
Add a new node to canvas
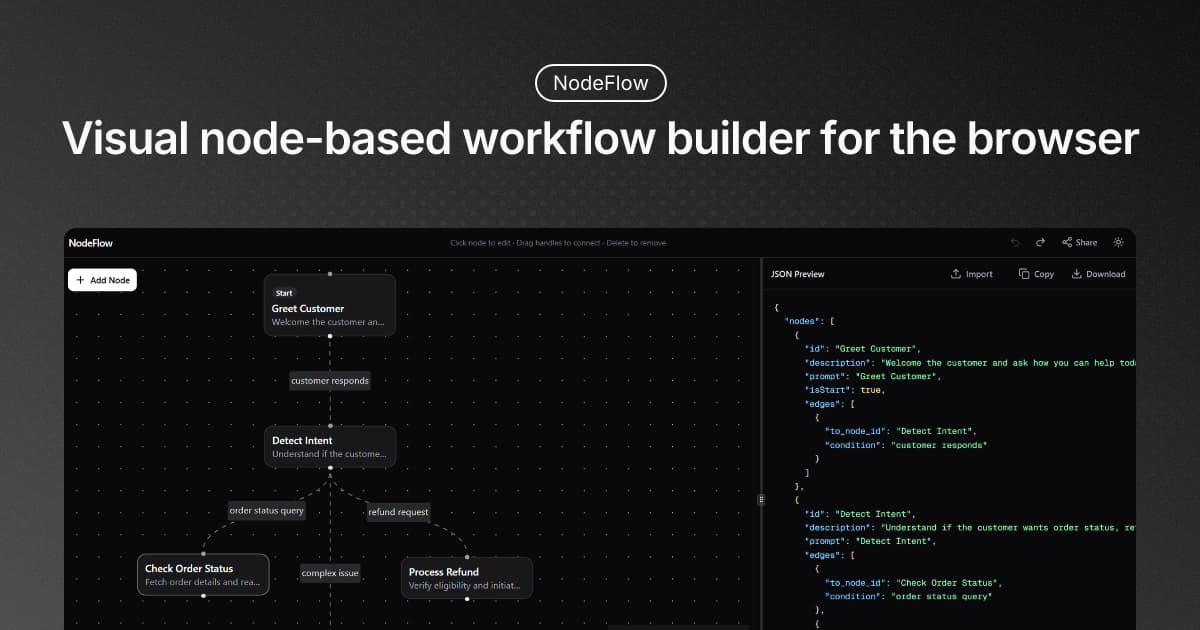point(102,280)
